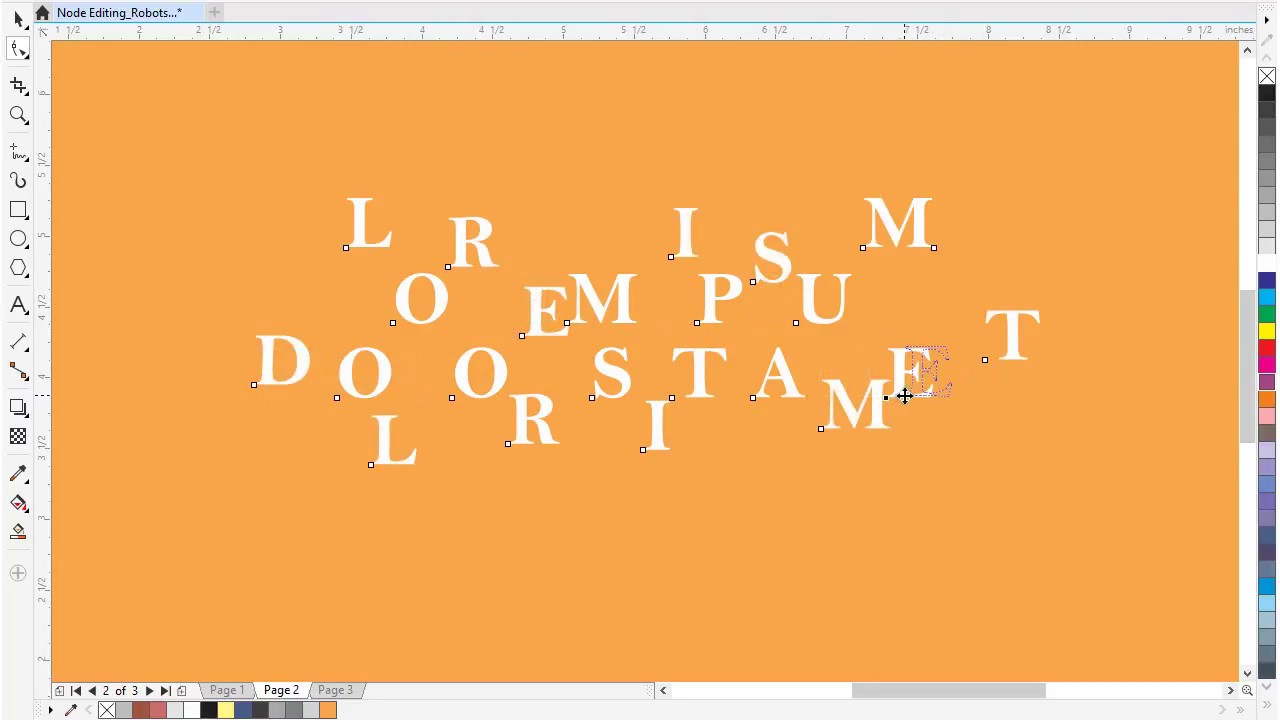Open the Node Editing_Robots document tab
This screenshot has height=720, width=1280.
point(119,13)
